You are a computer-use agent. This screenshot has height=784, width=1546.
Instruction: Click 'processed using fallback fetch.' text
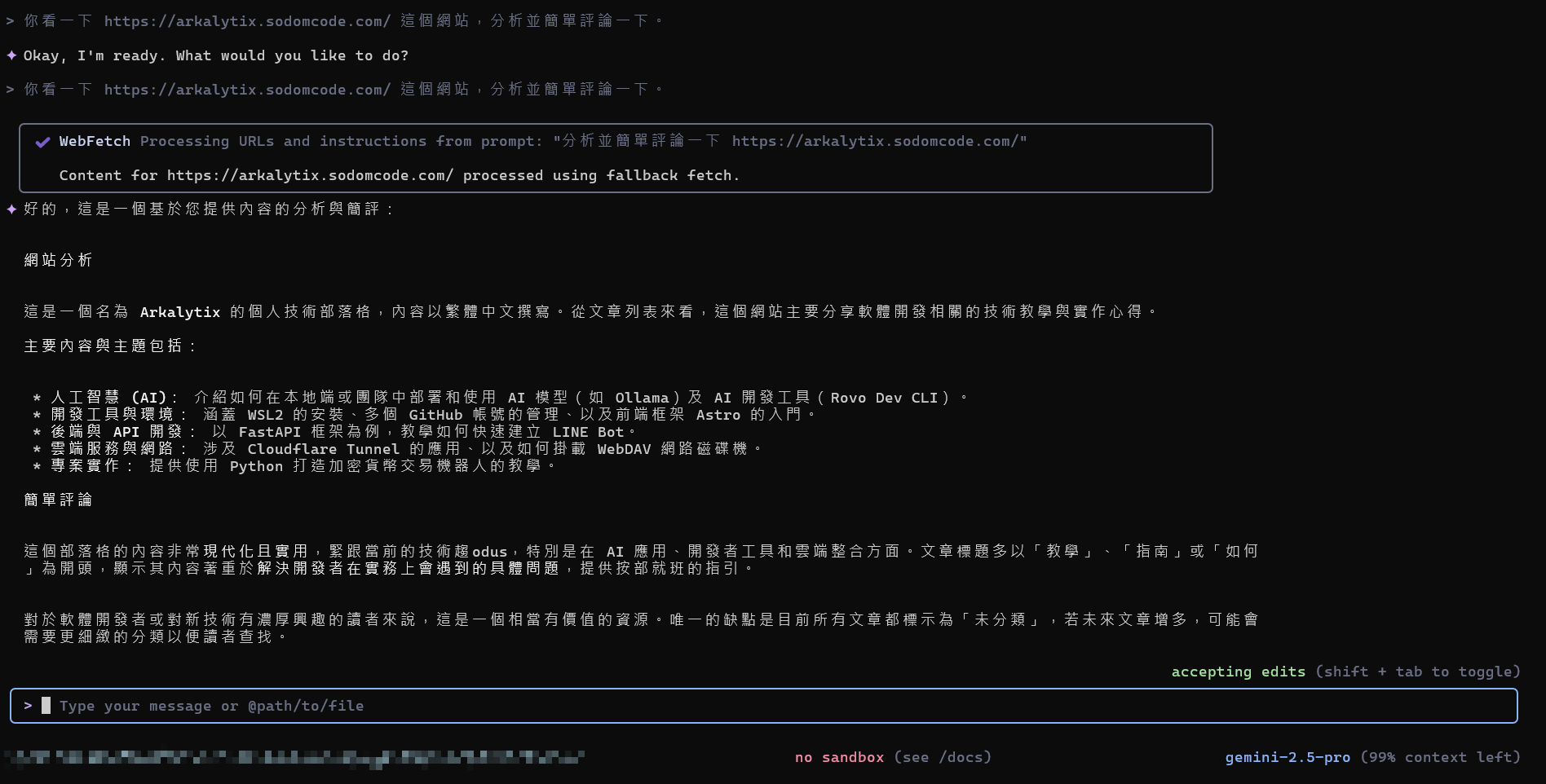(x=601, y=175)
